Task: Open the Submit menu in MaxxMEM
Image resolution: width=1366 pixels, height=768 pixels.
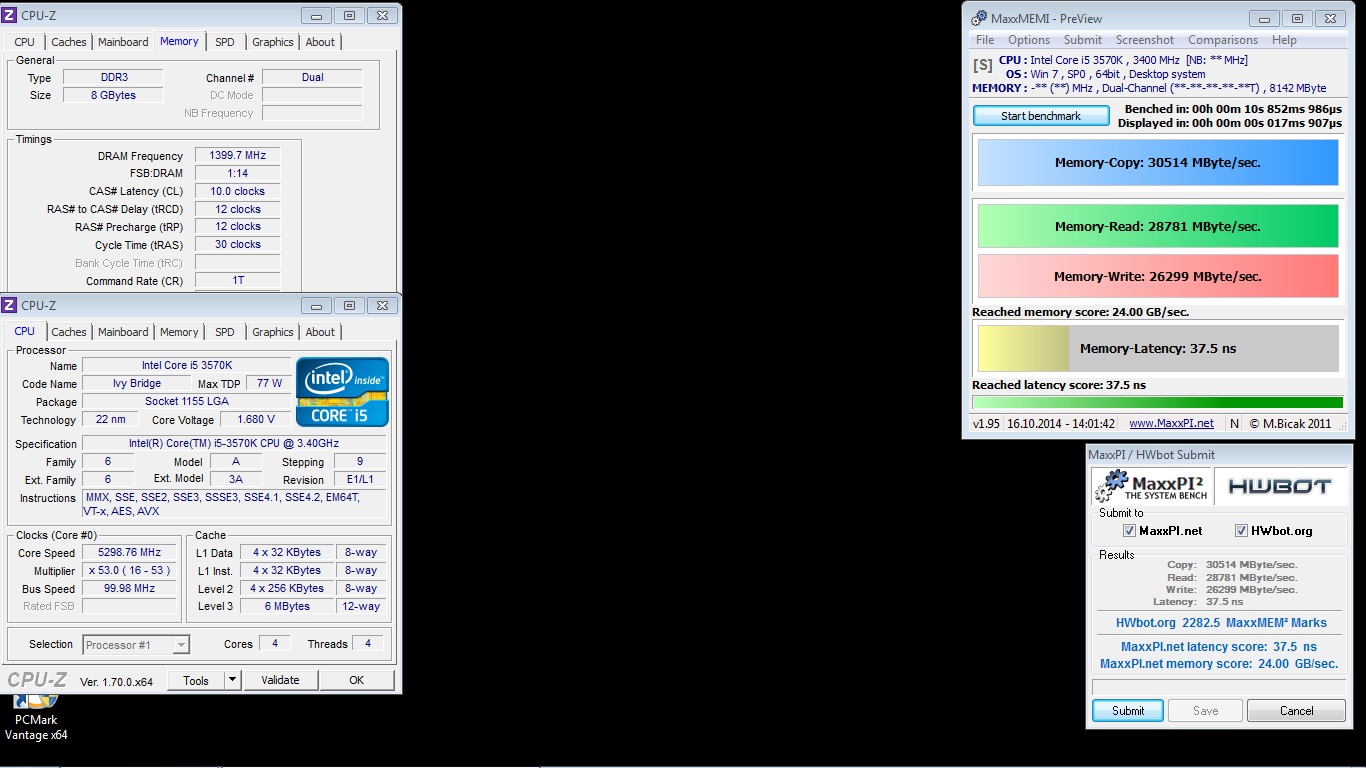Action: click(1083, 40)
